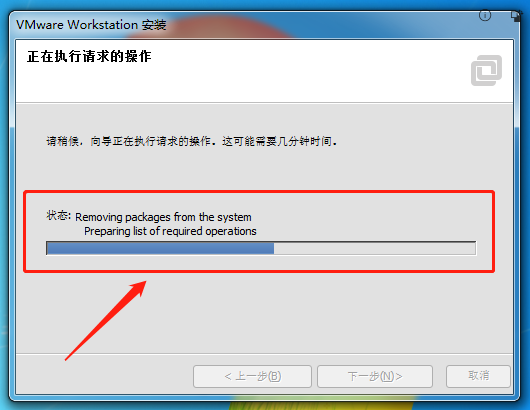Click "Removing packages from the system" status text

(163, 217)
